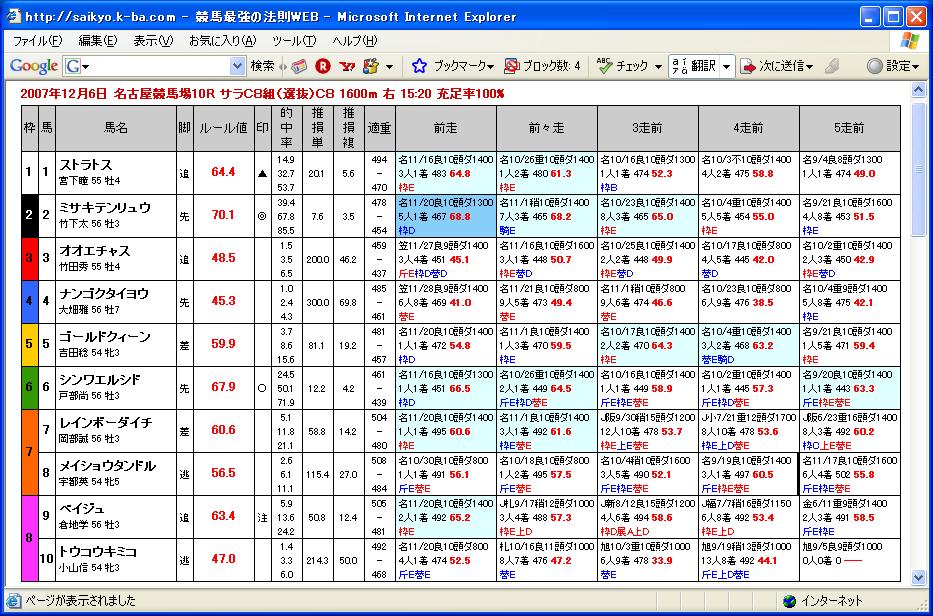The width and height of the screenshot is (933, 616).
Task: Click the red frame 3 color cell
Action: click(29, 259)
